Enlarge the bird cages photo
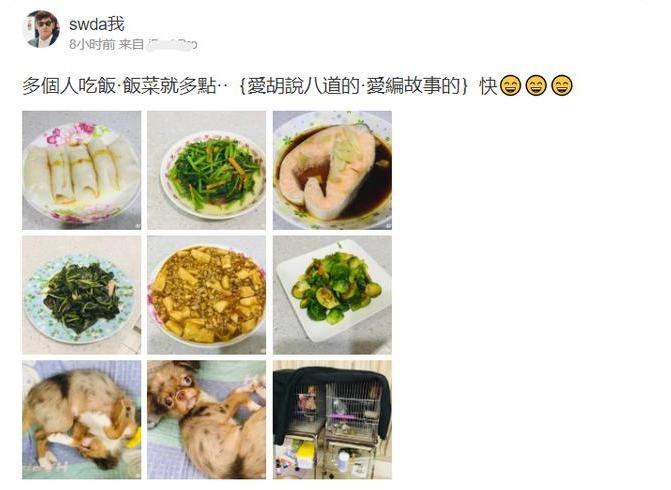Viewport: 671px width, 490px height. (x=333, y=419)
